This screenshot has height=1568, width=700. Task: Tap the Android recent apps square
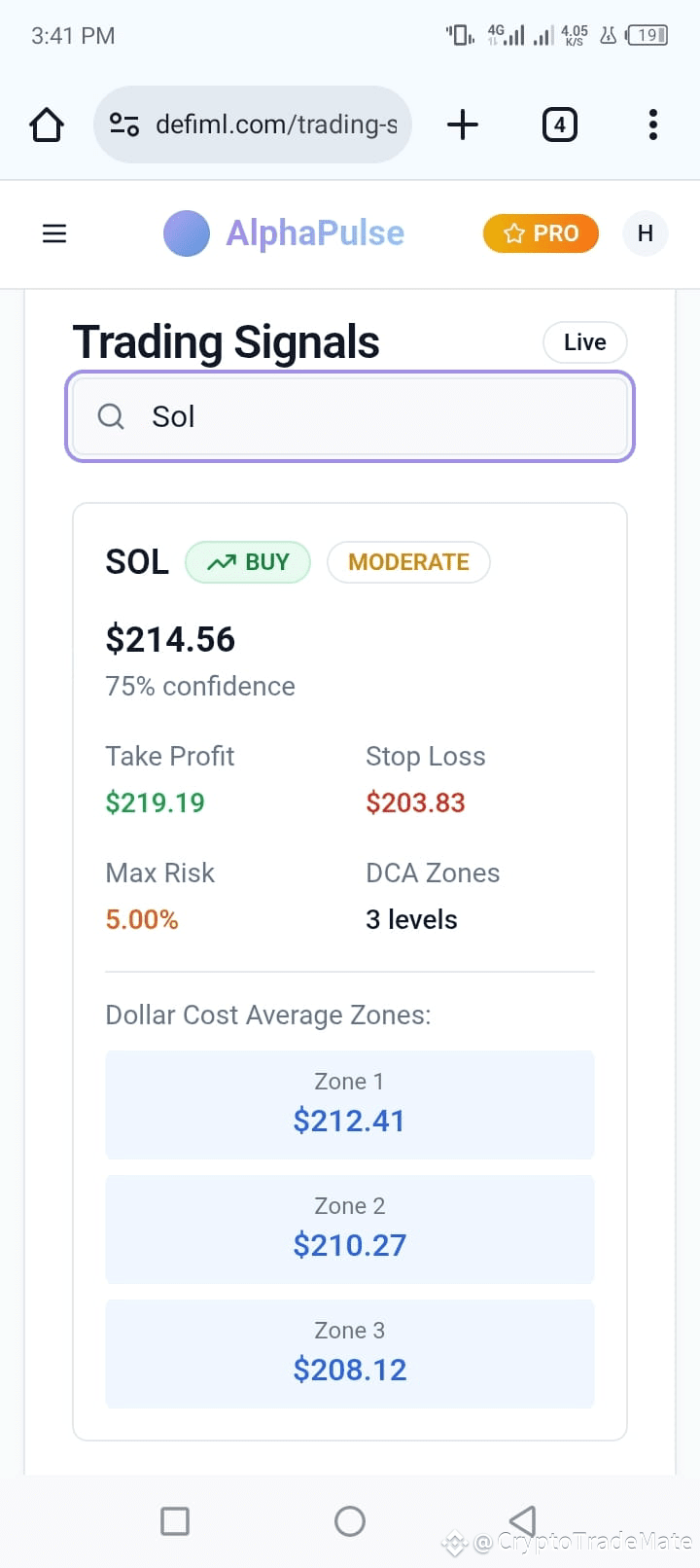175,1520
